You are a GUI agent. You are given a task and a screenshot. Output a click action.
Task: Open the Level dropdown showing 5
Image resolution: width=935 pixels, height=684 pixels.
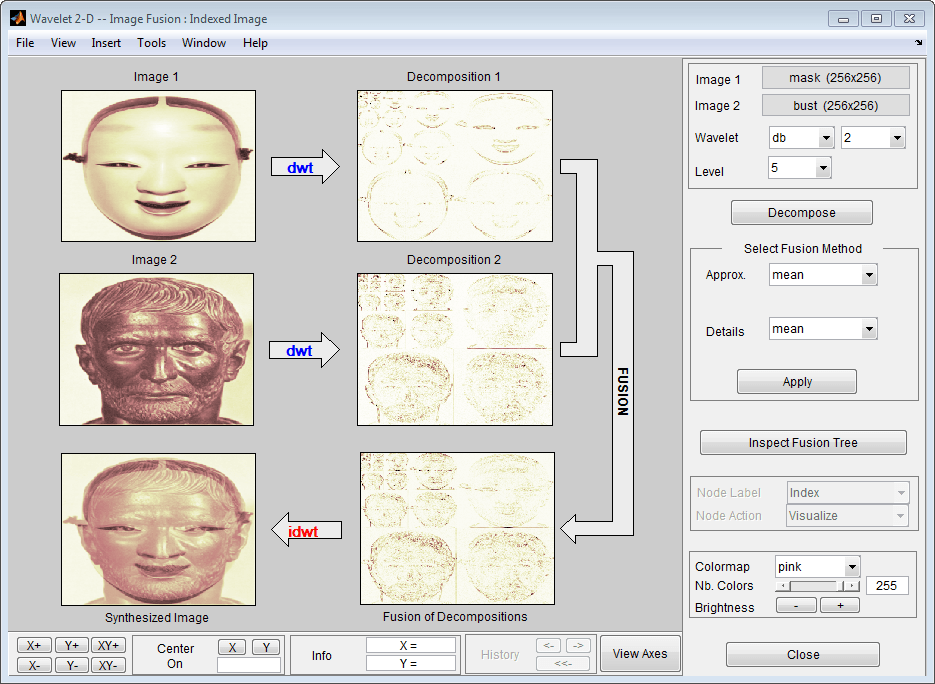pyautogui.click(x=823, y=168)
